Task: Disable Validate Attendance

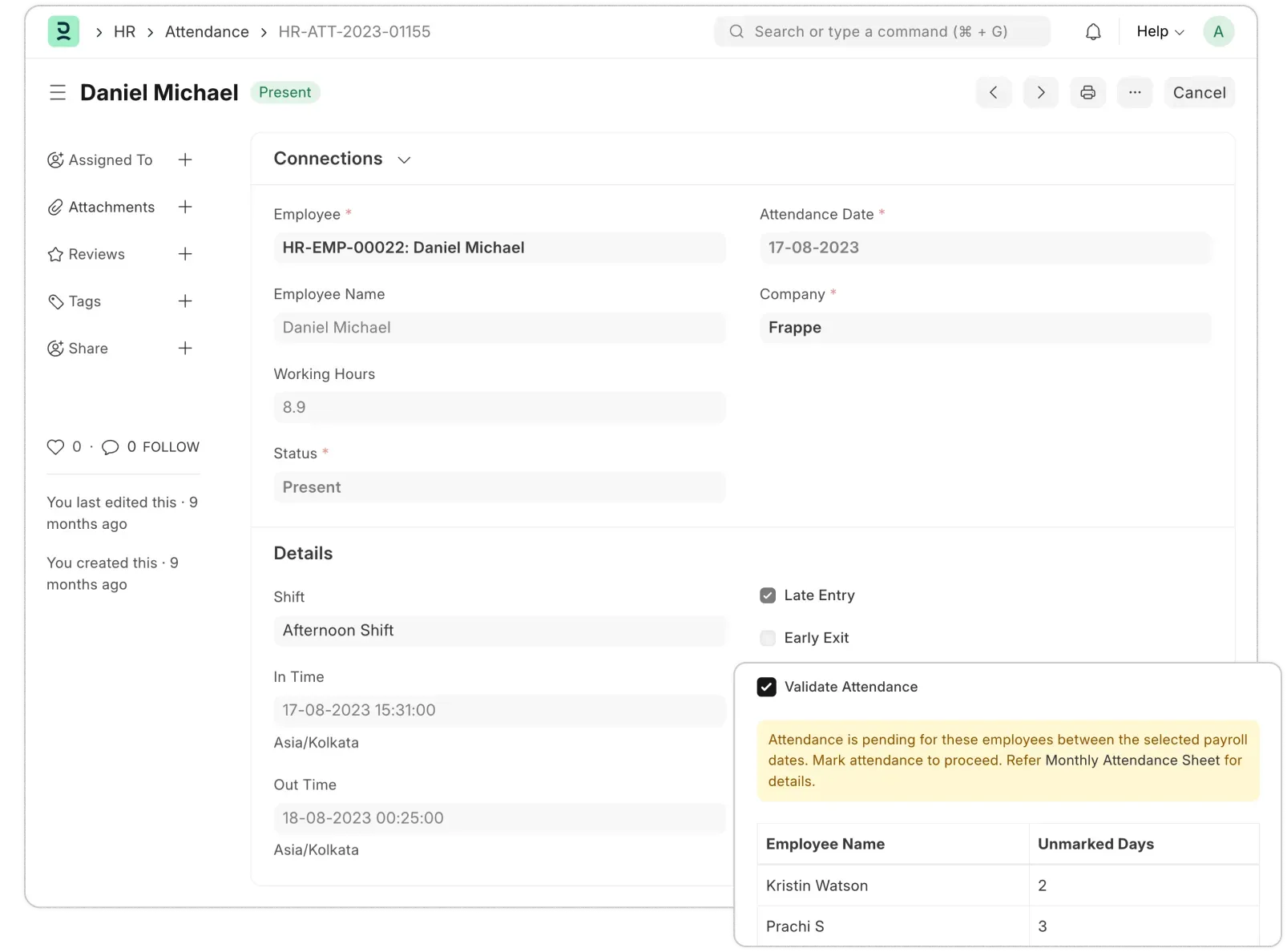Action: point(767,687)
